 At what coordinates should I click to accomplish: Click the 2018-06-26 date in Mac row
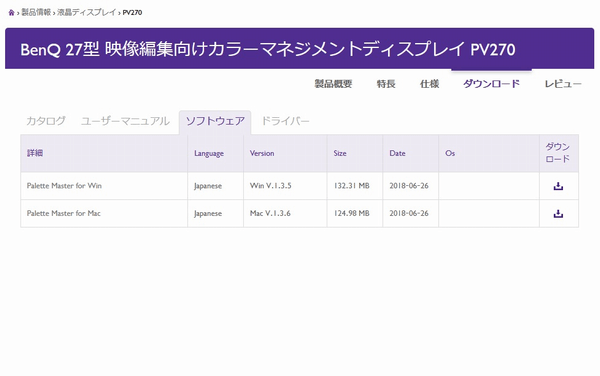click(409, 213)
